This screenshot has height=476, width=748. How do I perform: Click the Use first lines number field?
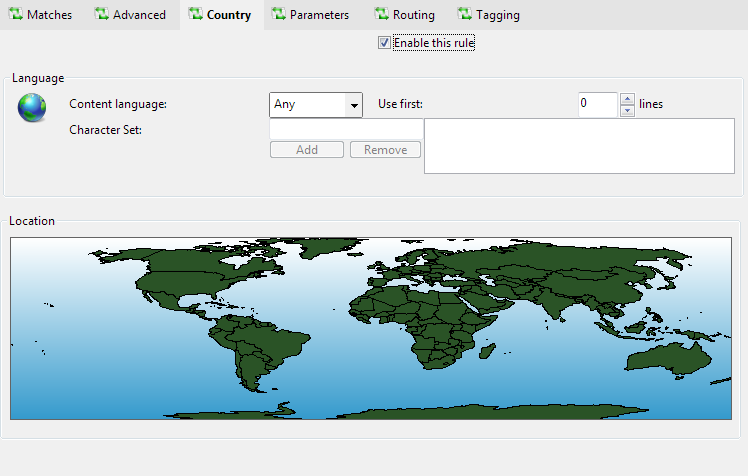click(x=598, y=104)
